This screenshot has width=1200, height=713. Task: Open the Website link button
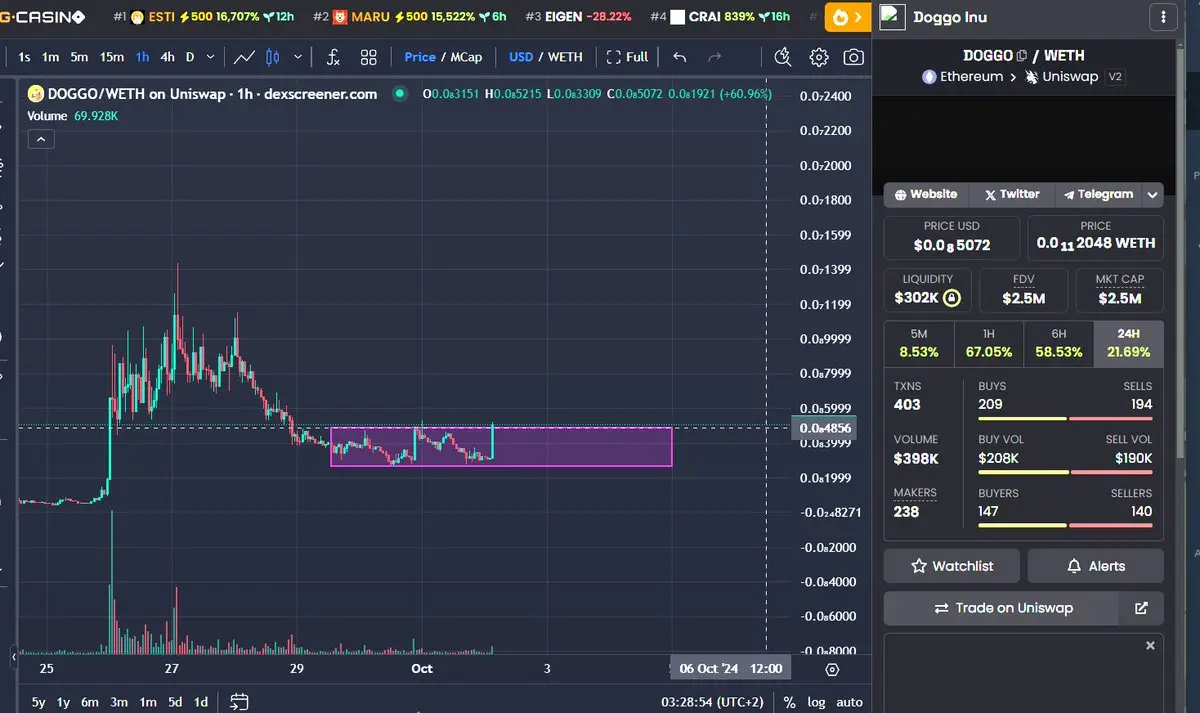point(926,195)
